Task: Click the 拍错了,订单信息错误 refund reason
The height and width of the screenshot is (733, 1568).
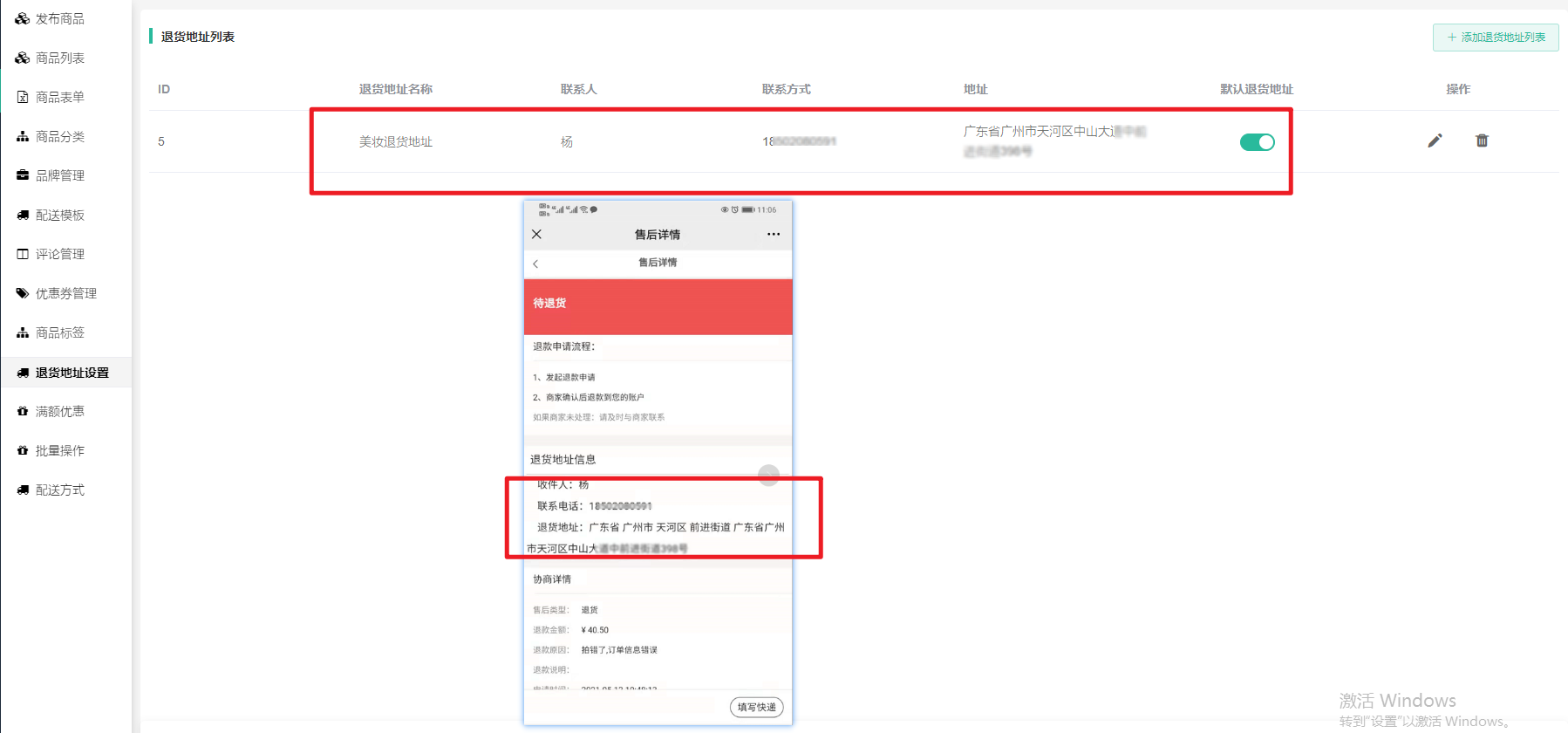Action: (x=619, y=650)
